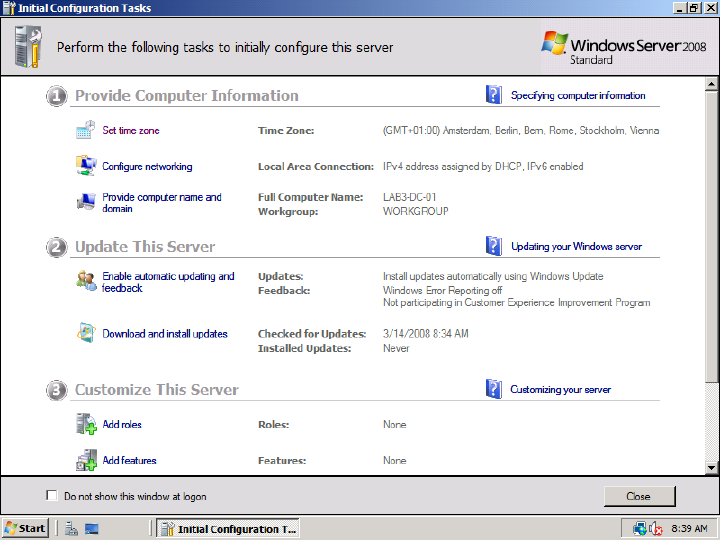Click the Configure networking computers icon
The image size is (720, 540).
click(86, 166)
